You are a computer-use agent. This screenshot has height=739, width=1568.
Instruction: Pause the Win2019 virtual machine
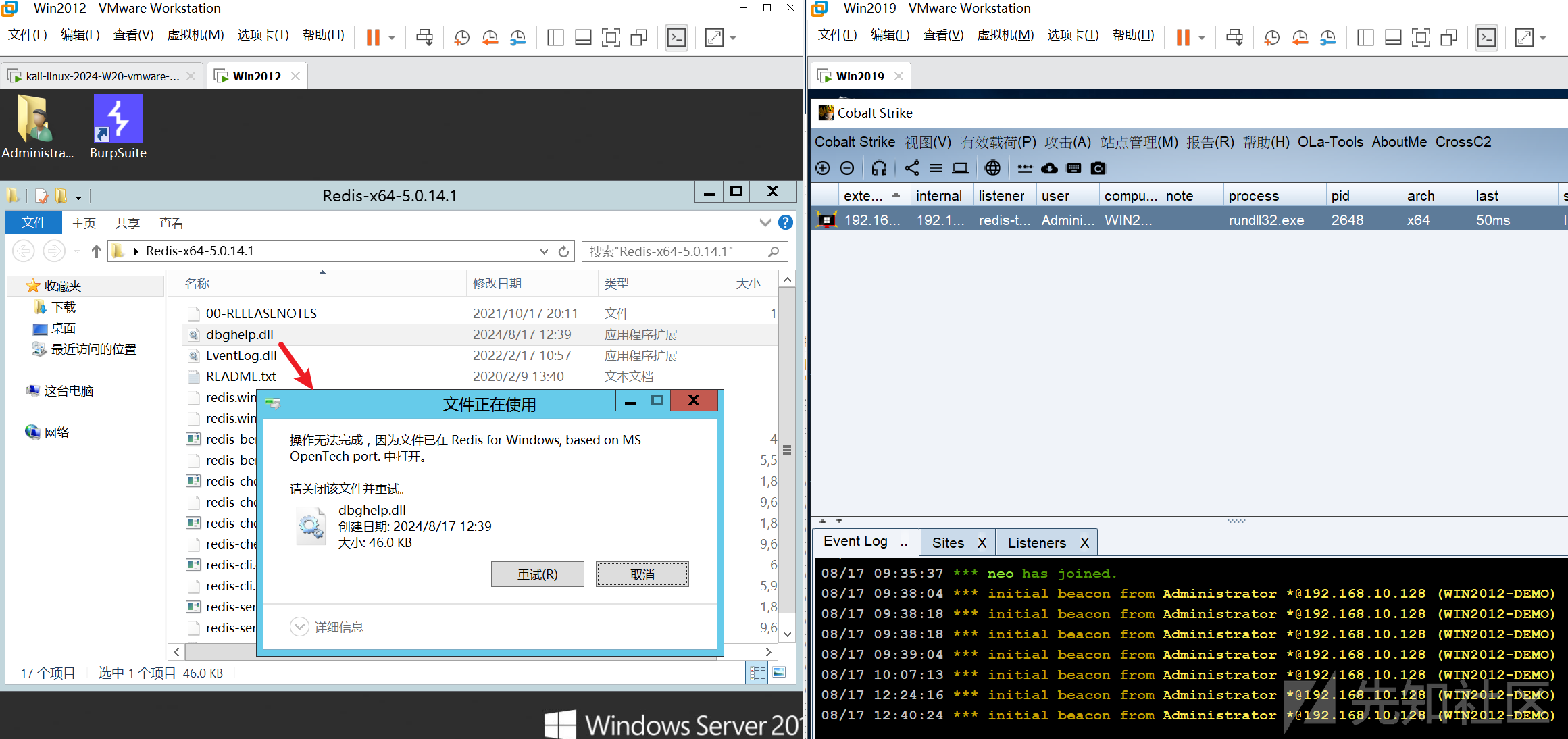point(1183,37)
